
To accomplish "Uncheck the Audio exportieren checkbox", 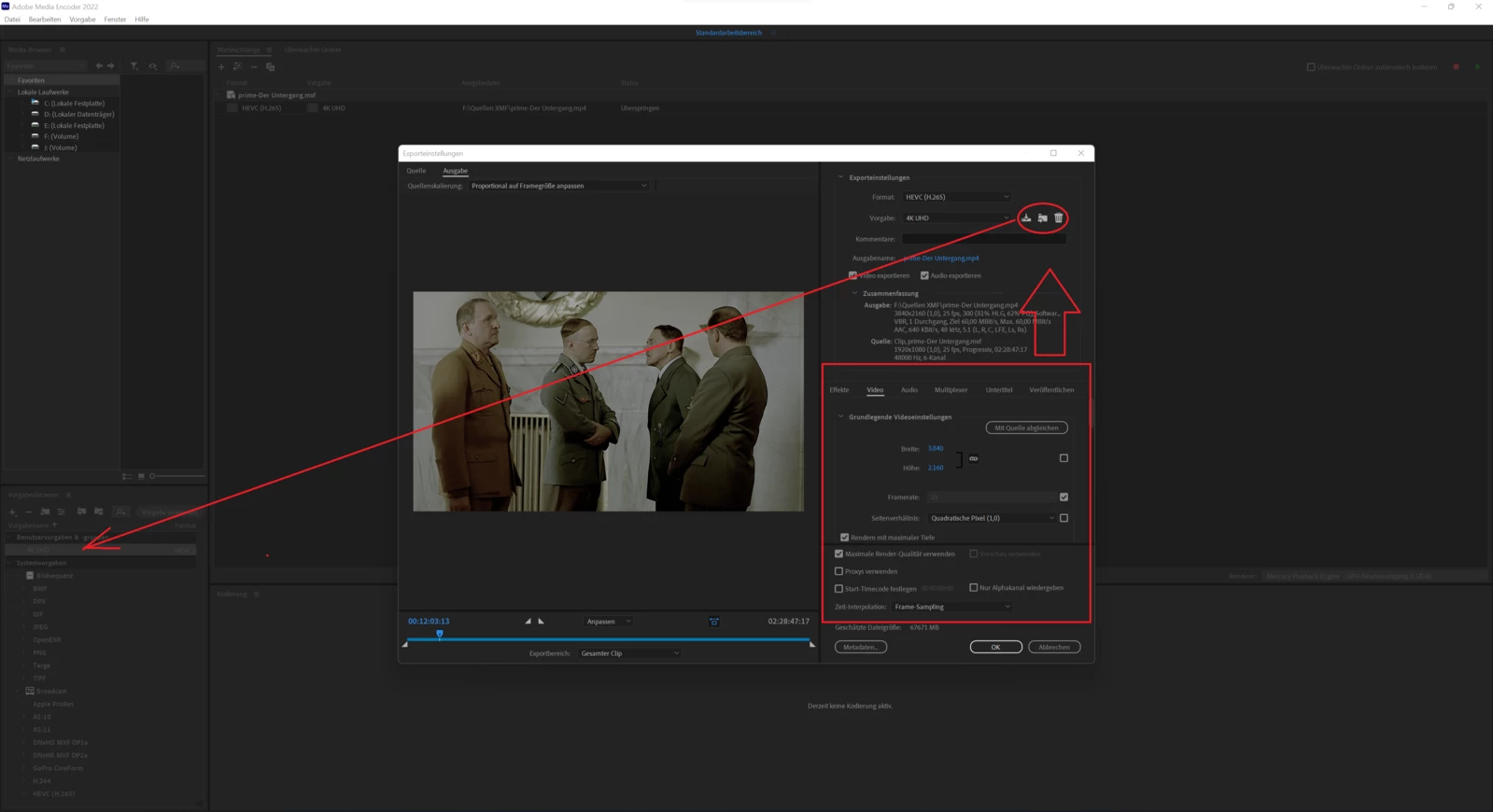I will click(924, 275).
